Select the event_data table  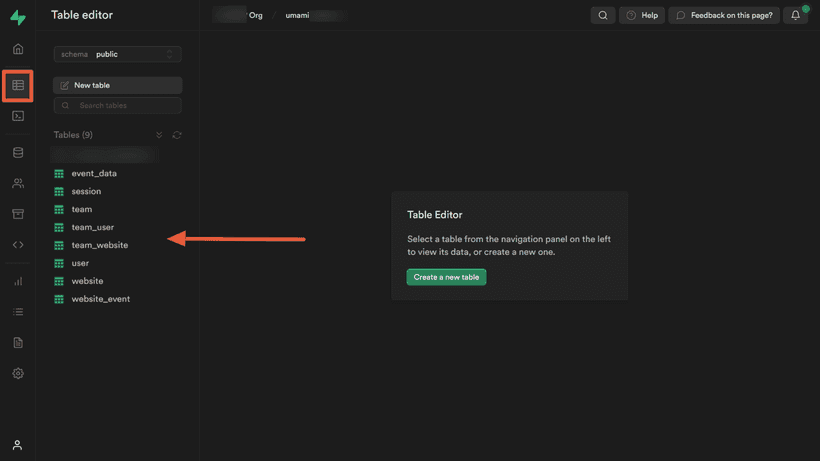coord(94,173)
